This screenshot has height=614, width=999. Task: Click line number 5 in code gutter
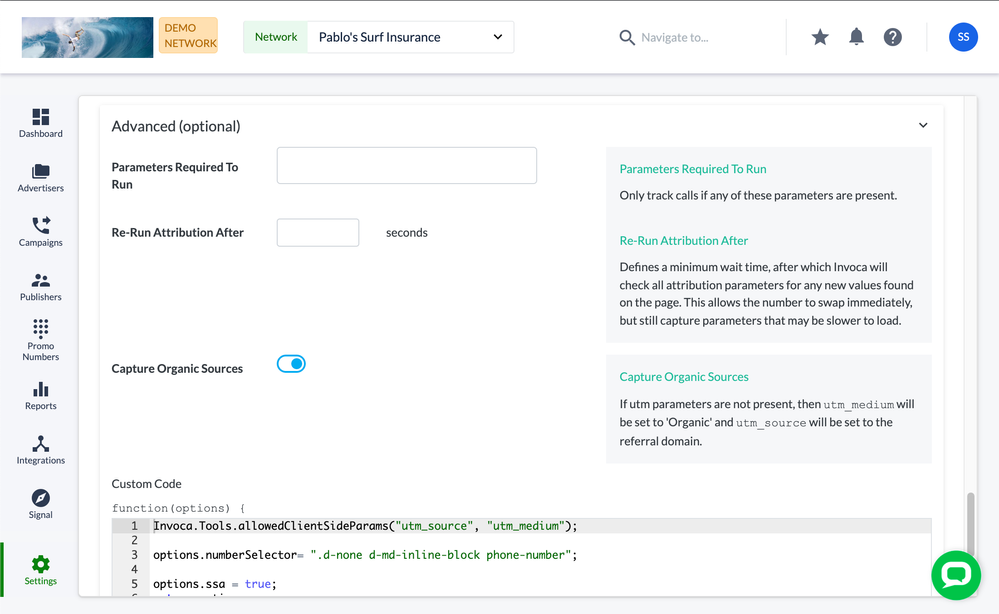click(134, 584)
